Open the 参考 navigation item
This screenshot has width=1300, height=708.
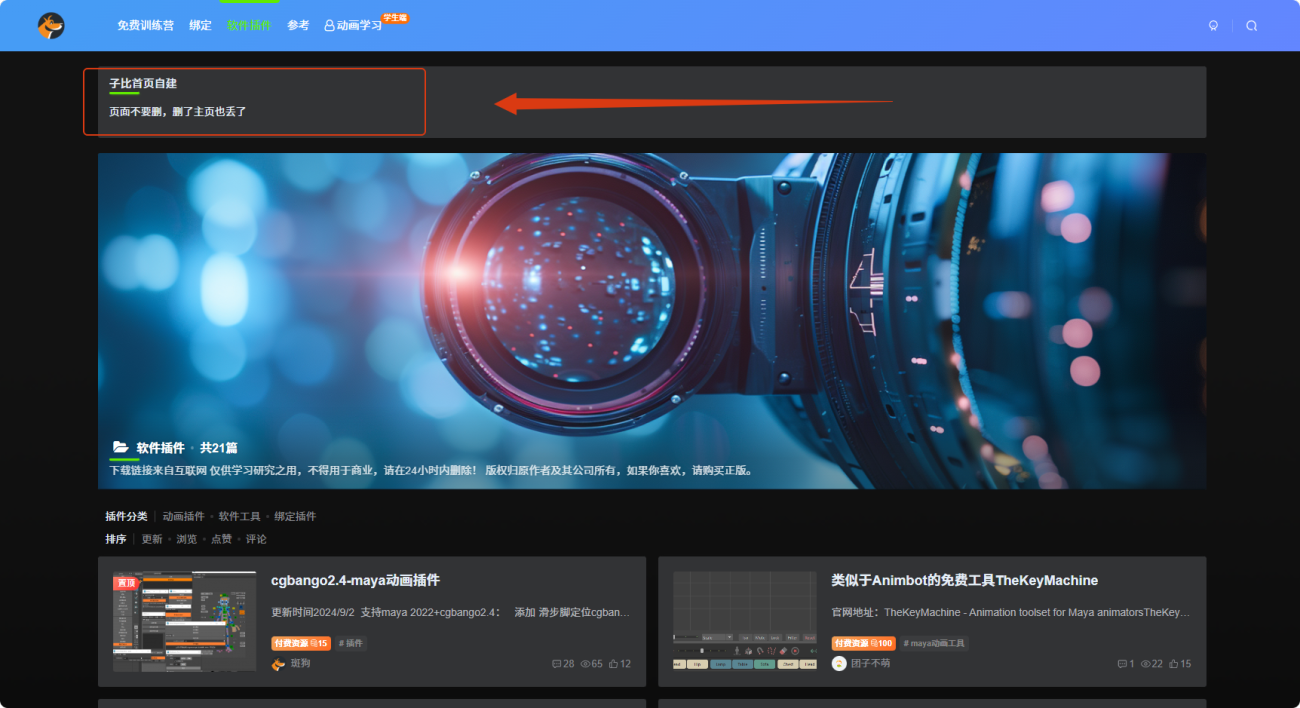[x=297, y=25]
